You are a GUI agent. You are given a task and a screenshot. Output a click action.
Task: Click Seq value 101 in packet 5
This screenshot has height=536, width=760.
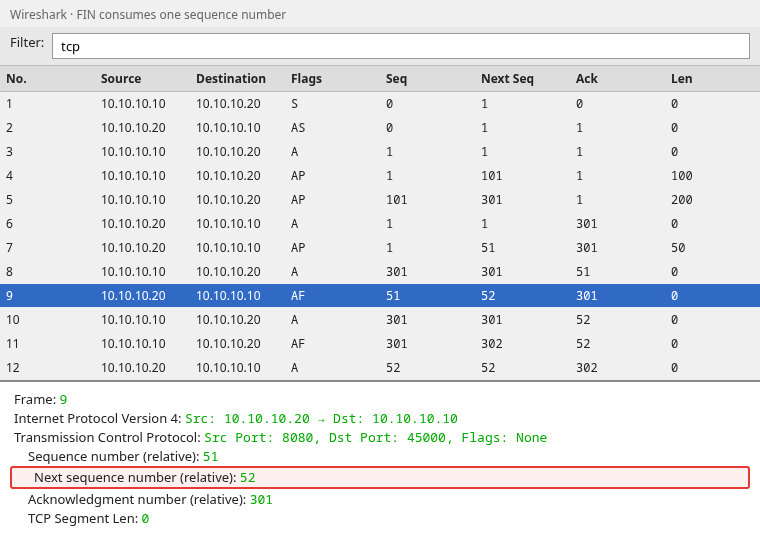click(396, 200)
